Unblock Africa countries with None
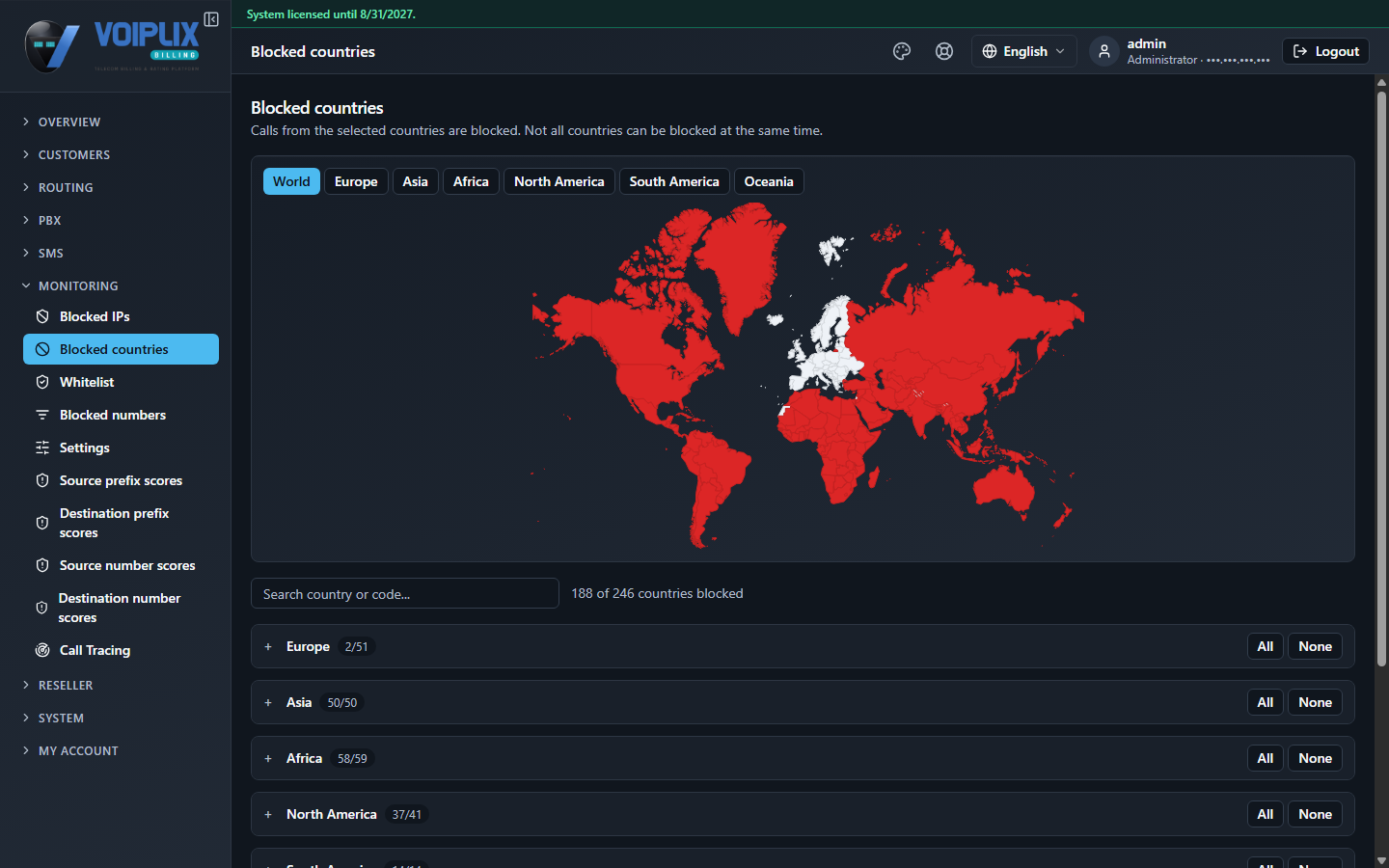This screenshot has height=868, width=1389. click(1315, 758)
